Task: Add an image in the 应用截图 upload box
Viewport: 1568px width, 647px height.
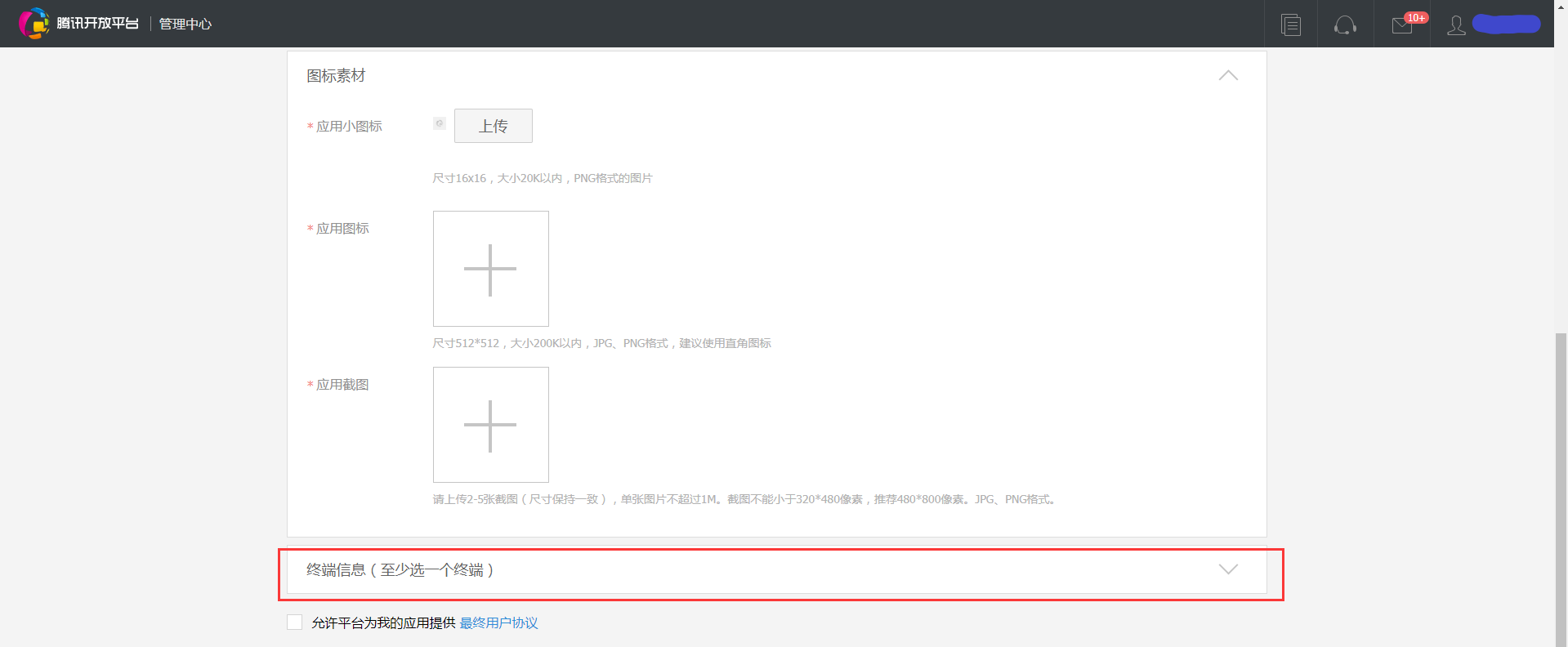Action: pos(491,425)
